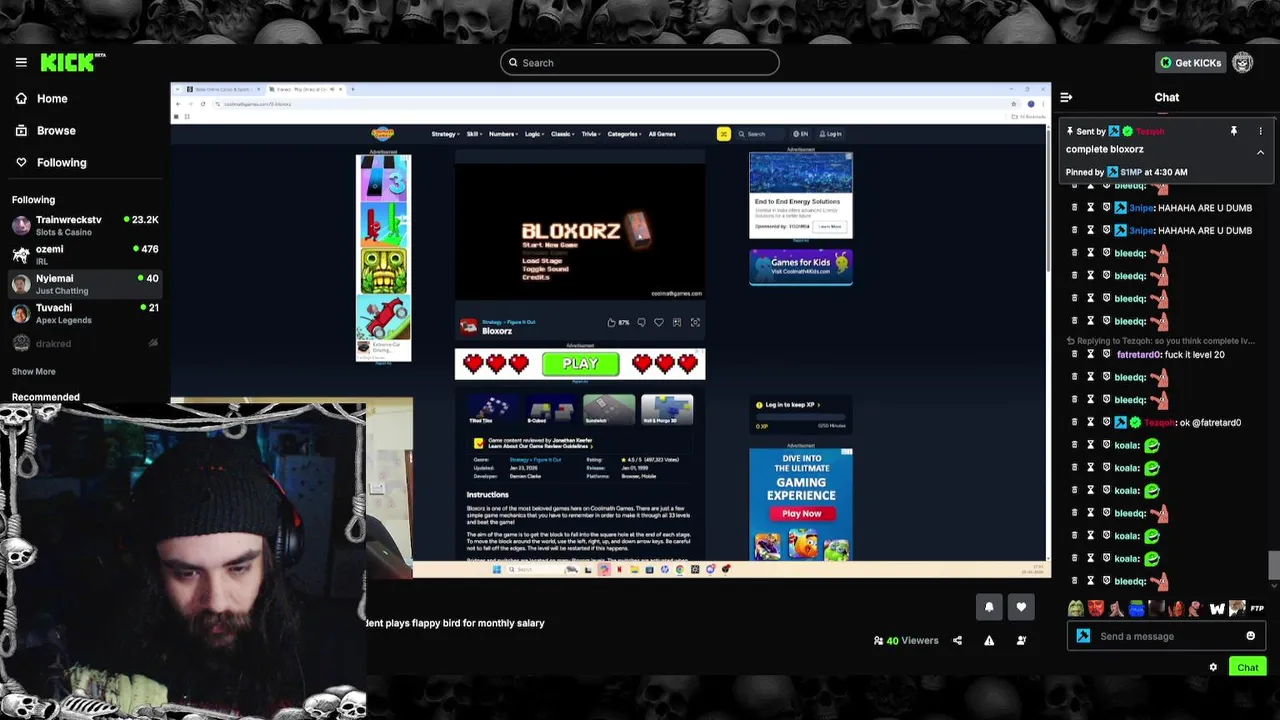Open the emoji picker in the message box
Viewport: 1280px width, 720px height.
pos(1250,636)
